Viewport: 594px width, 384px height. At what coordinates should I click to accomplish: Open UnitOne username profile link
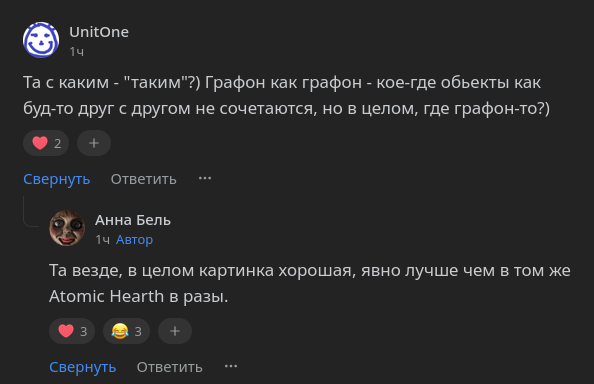99,32
